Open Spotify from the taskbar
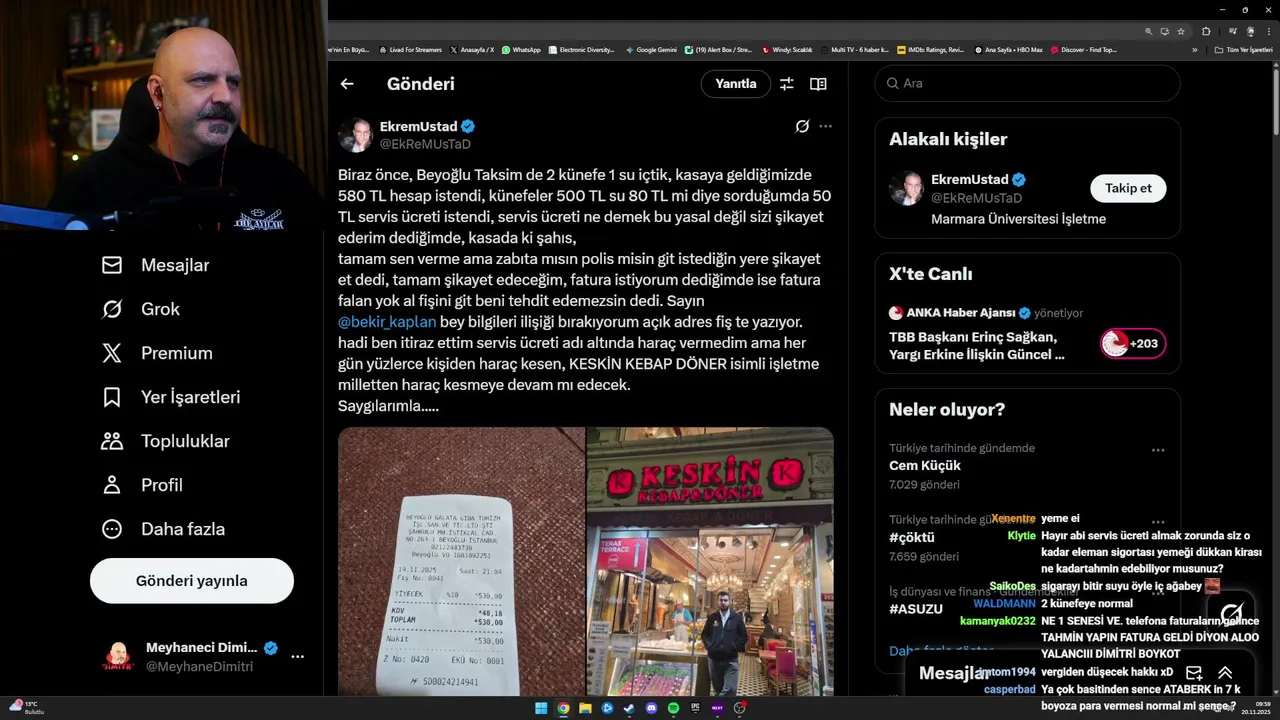 coord(673,708)
